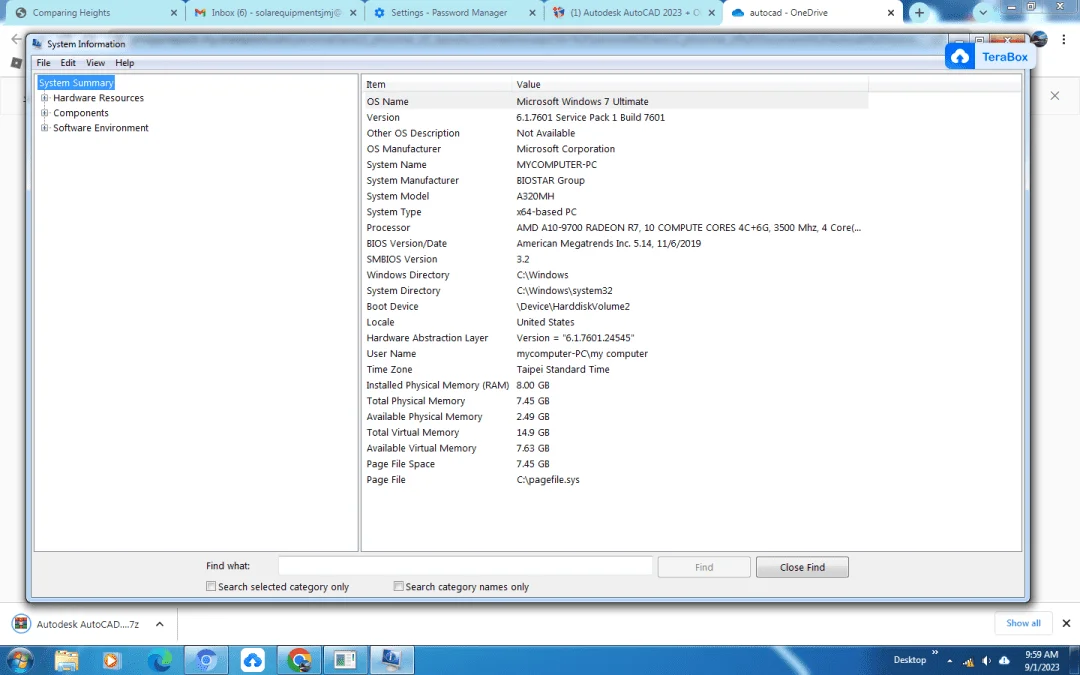
Task: Open the Help menu
Action: click(125, 63)
